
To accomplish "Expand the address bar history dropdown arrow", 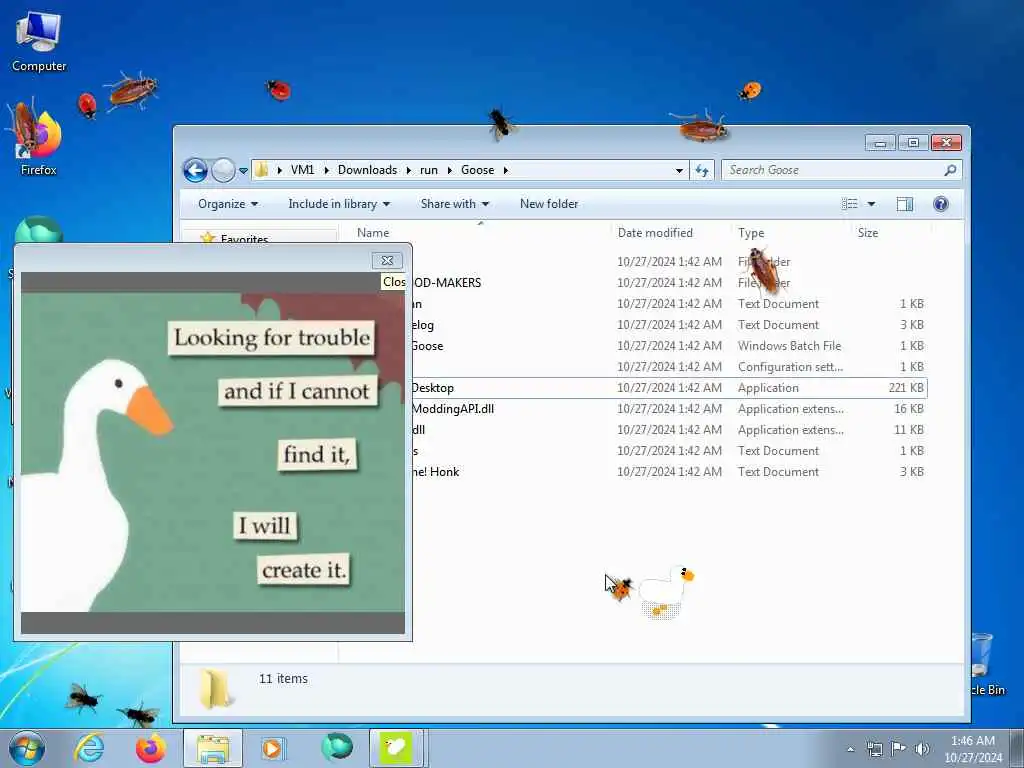I will [x=679, y=170].
